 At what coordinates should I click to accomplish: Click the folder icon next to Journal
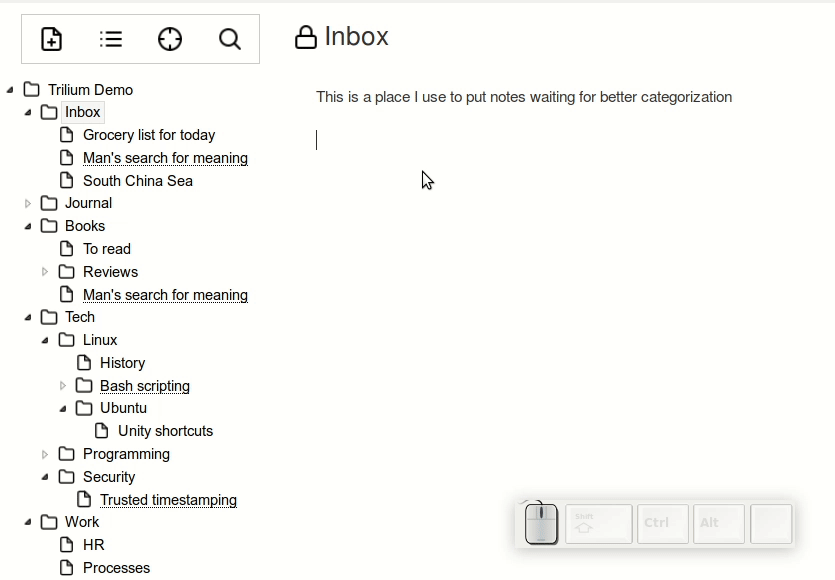(x=49, y=203)
